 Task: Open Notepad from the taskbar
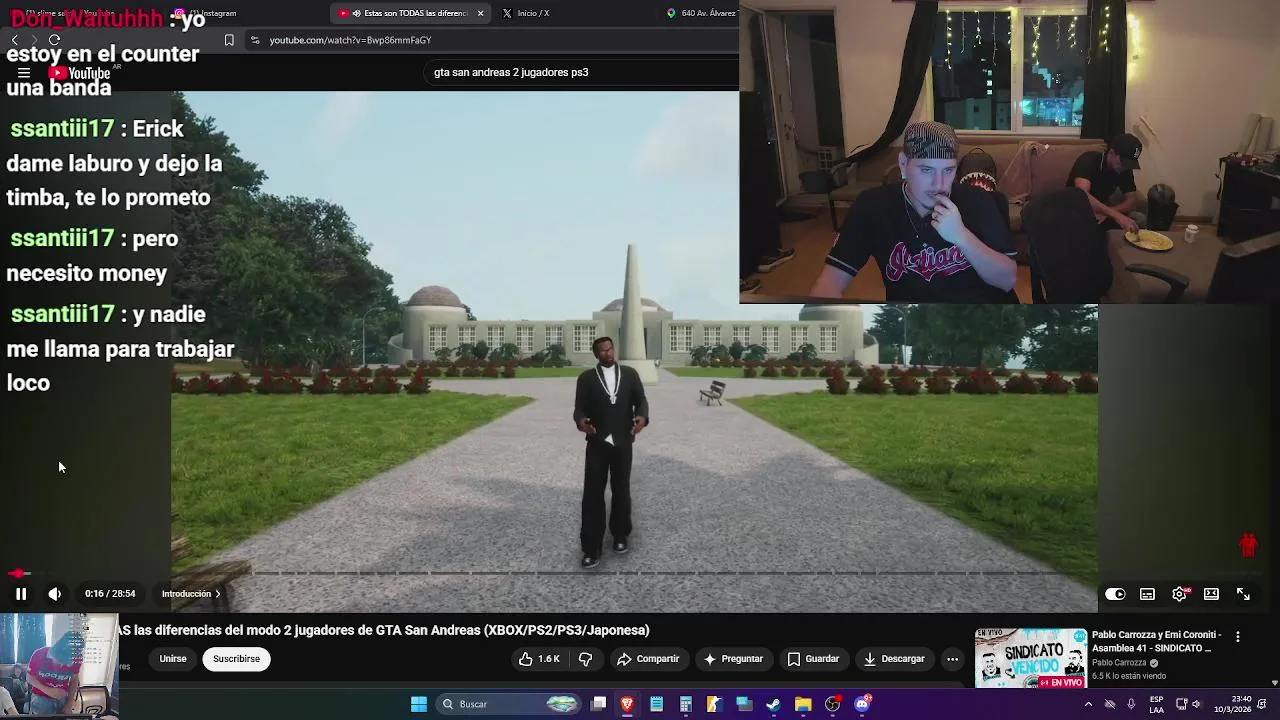click(656, 704)
